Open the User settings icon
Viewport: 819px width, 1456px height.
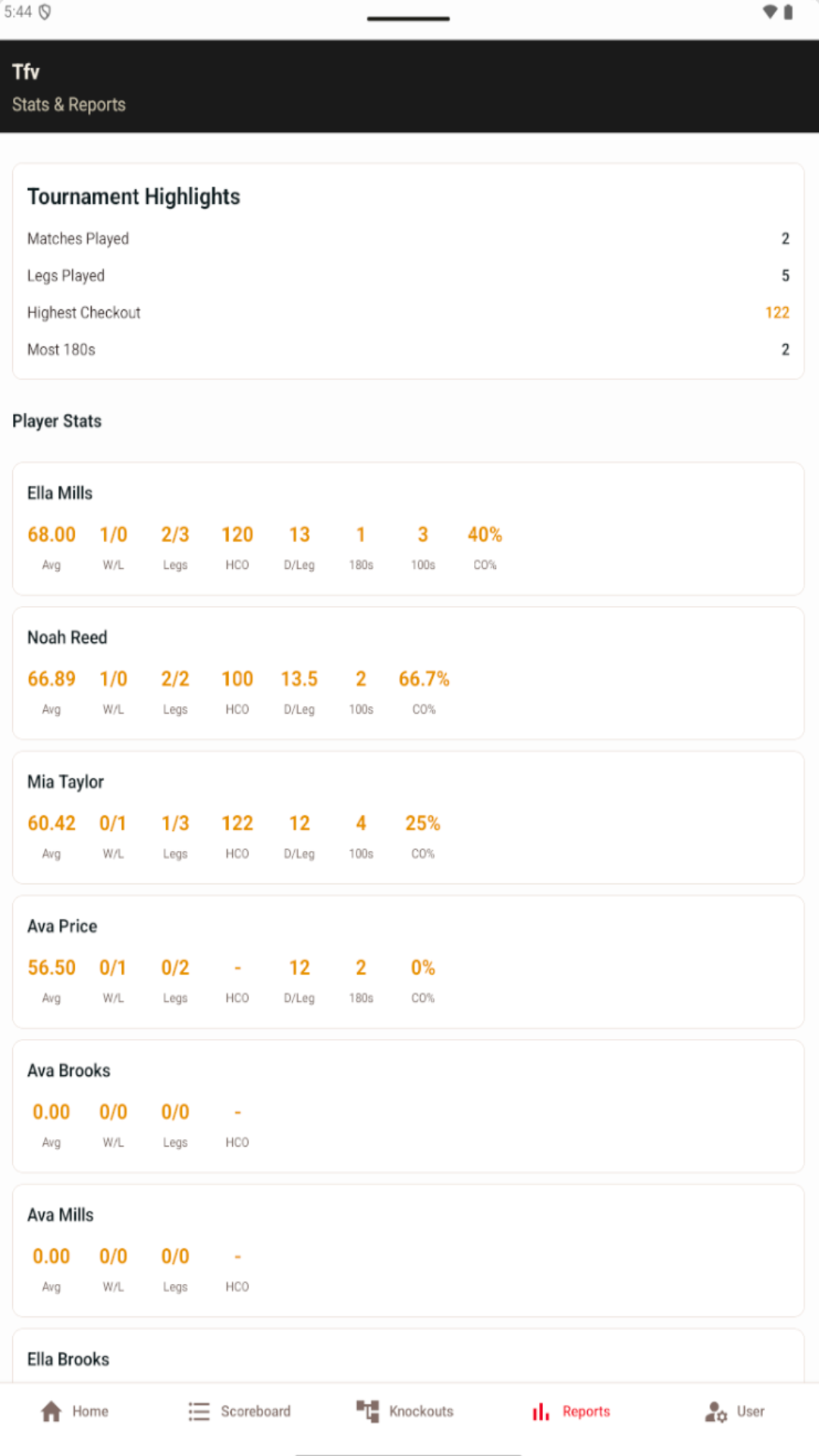point(716,1411)
